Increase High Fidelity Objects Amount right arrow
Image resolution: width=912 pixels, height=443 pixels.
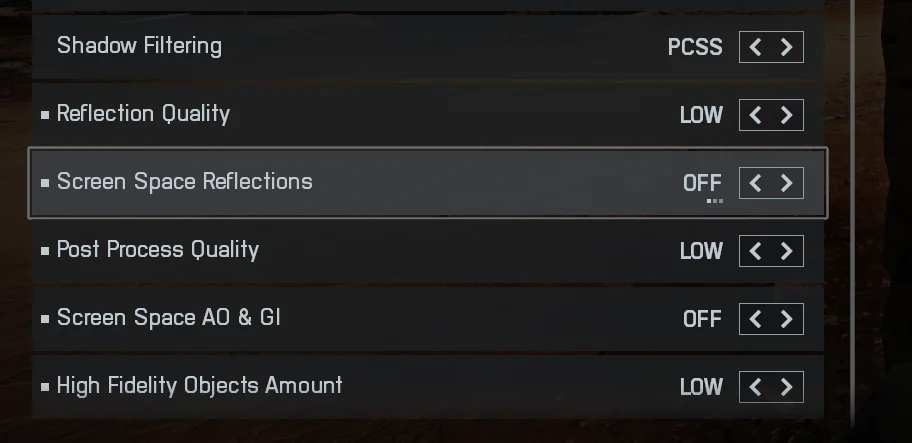coord(787,387)
